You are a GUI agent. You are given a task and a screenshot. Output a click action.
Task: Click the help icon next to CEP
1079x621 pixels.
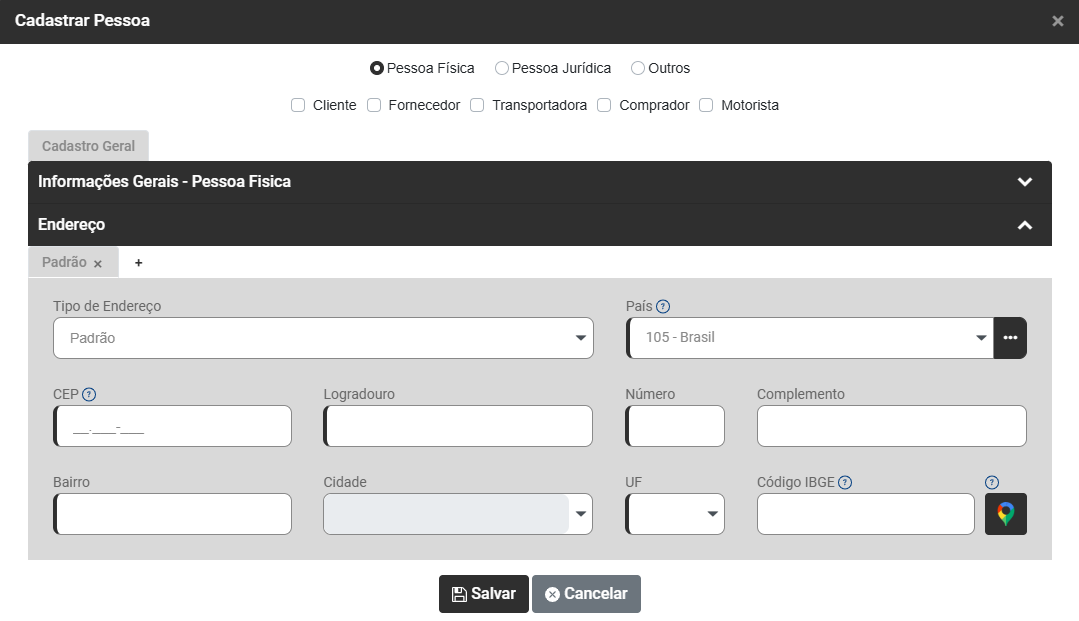pos(89,394)
